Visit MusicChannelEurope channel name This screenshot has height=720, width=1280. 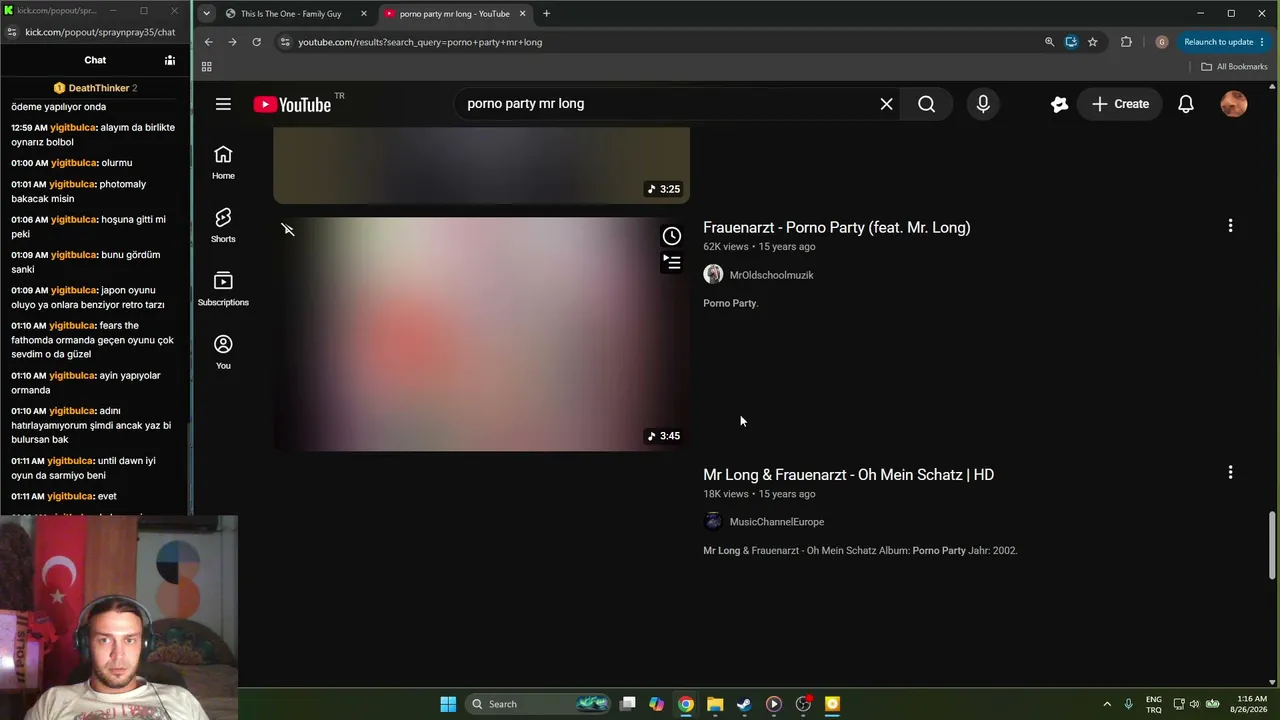[777, 522]
